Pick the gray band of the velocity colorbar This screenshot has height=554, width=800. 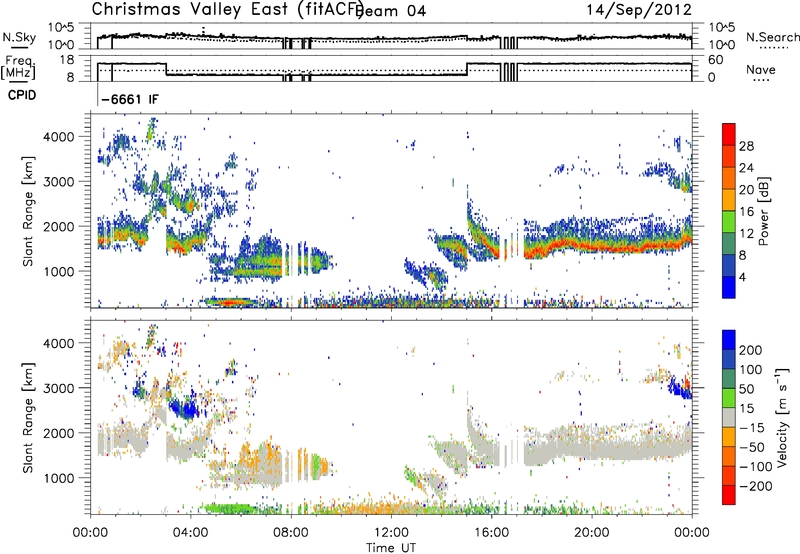pos(729,417)
